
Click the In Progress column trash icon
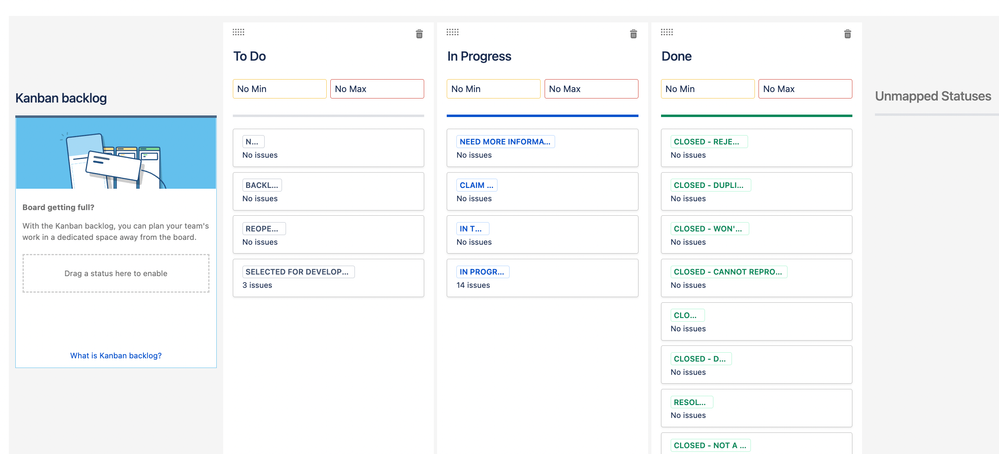(633, 34)
